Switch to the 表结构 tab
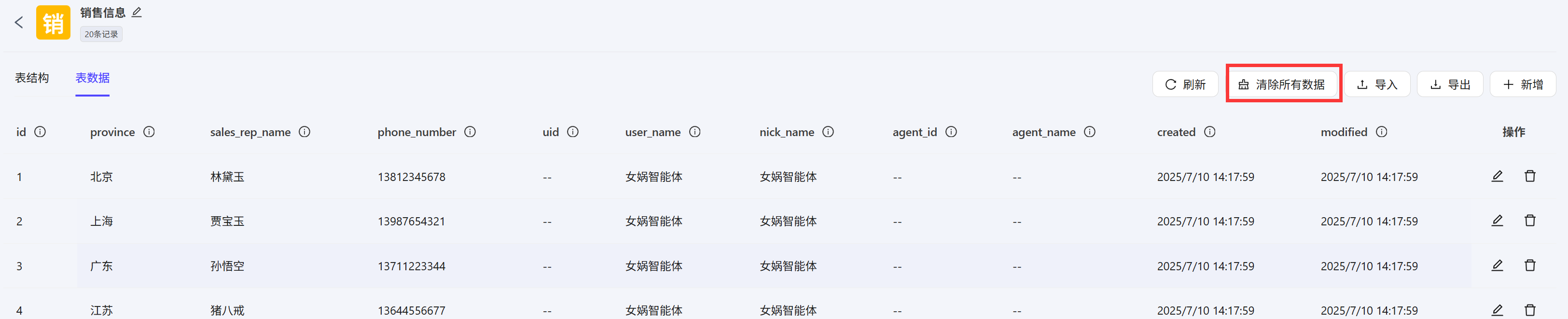The image size is (1568, 319). (32, 78)
